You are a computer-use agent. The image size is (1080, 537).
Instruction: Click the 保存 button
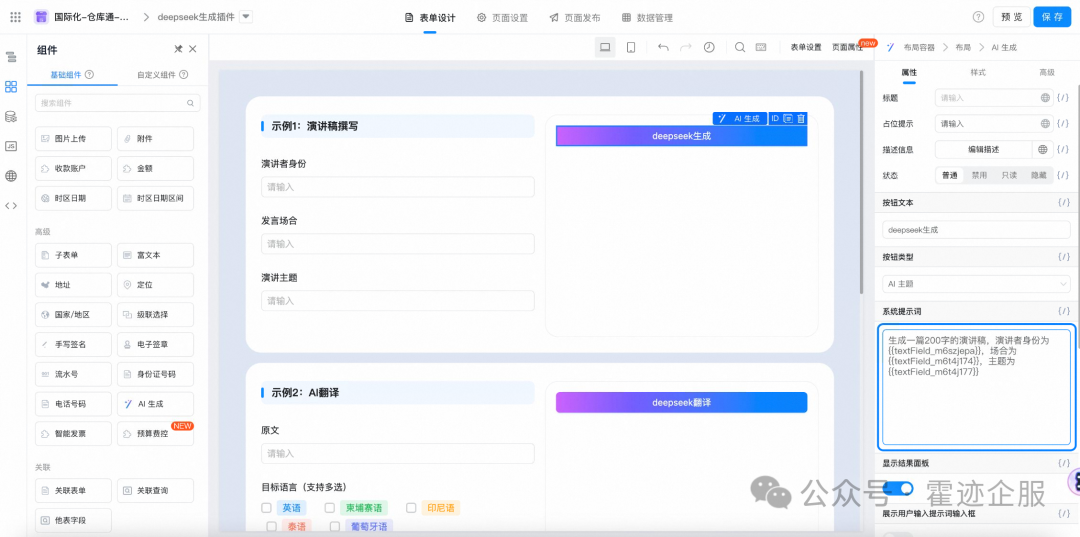coord(1052,17)
